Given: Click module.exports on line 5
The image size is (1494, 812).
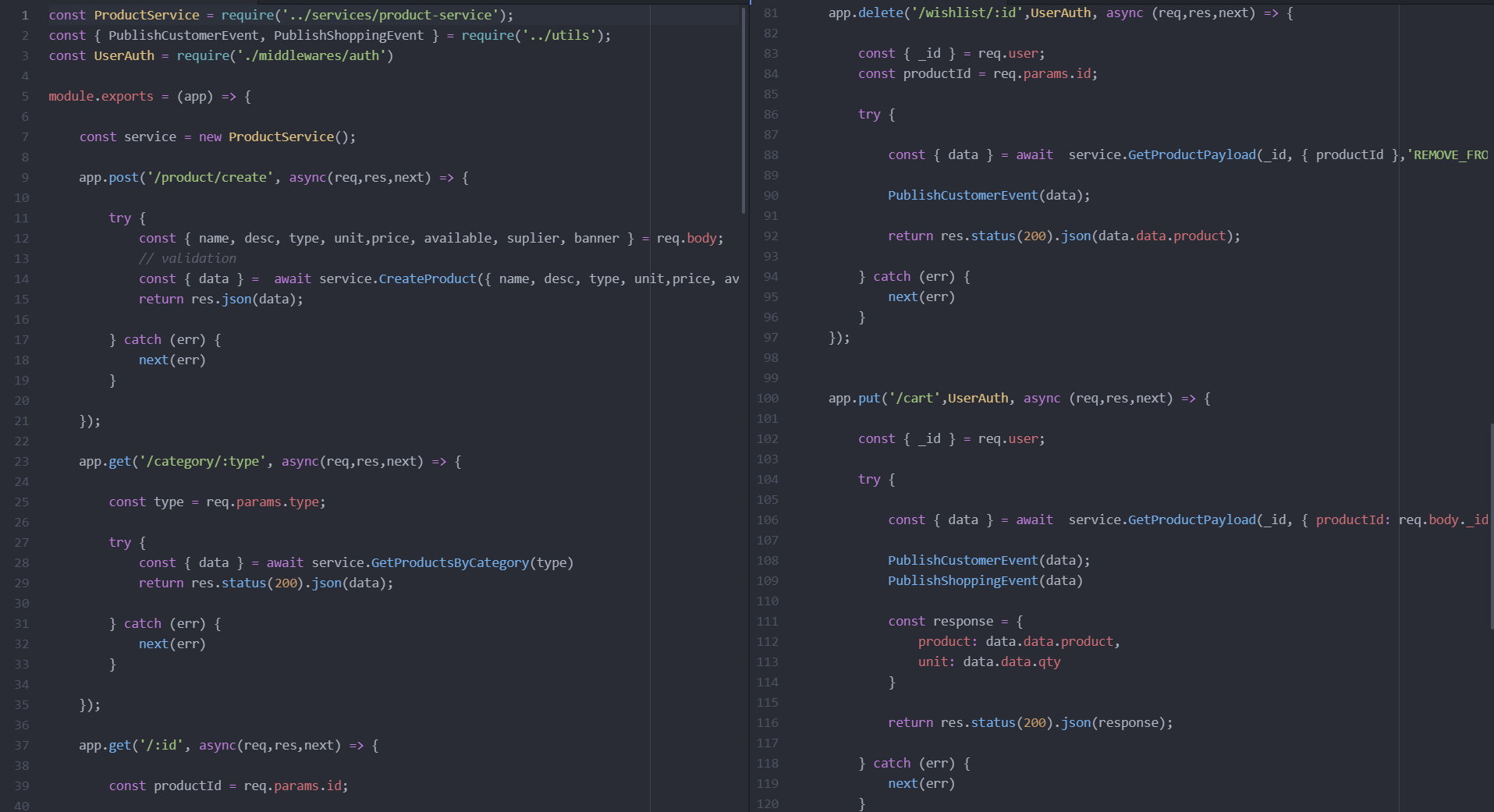Looking at the screenshot, I should pyautogui.click(x=101, y=96).
